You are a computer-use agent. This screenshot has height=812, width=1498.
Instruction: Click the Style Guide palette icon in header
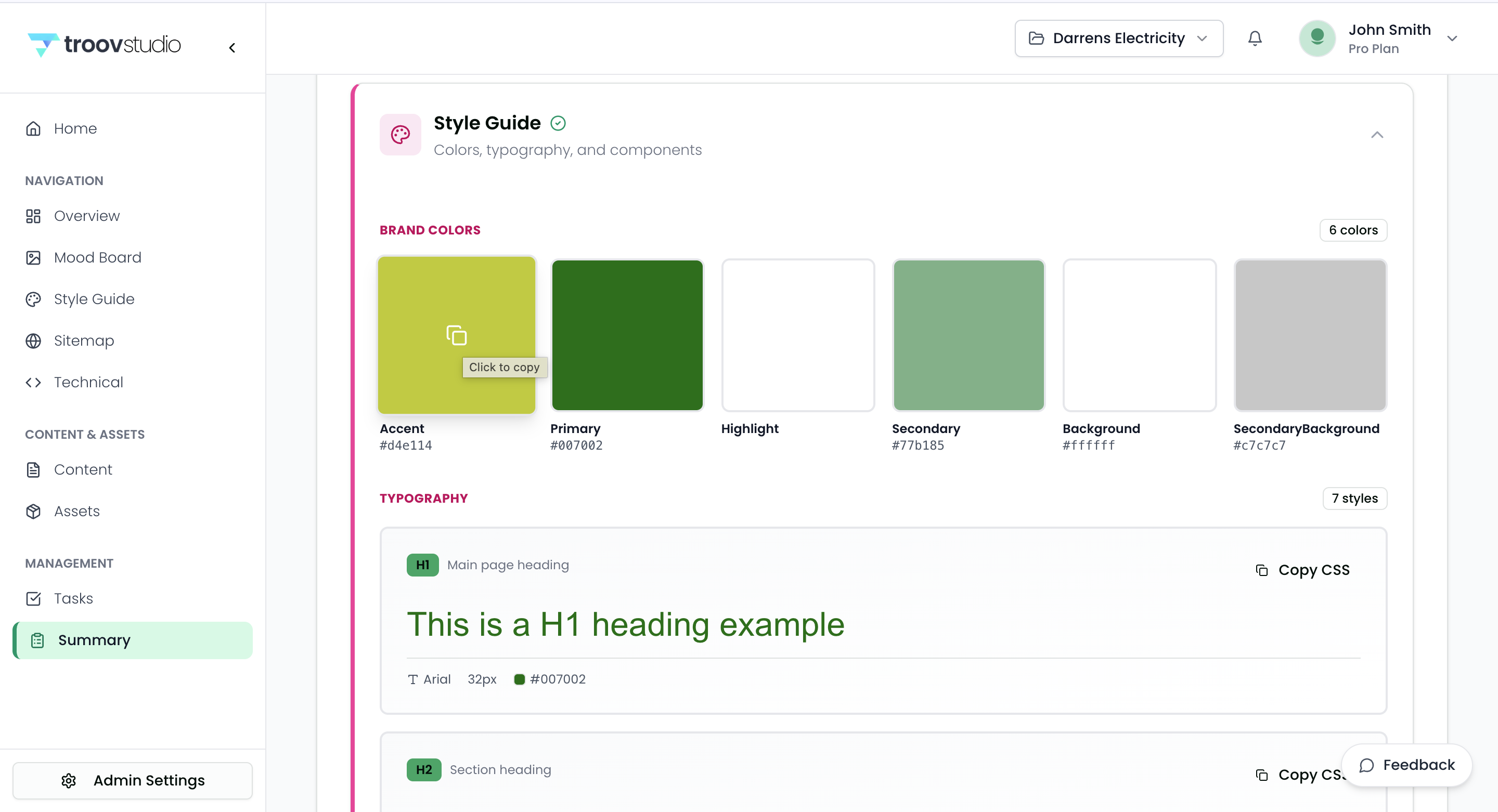point(400,135)
